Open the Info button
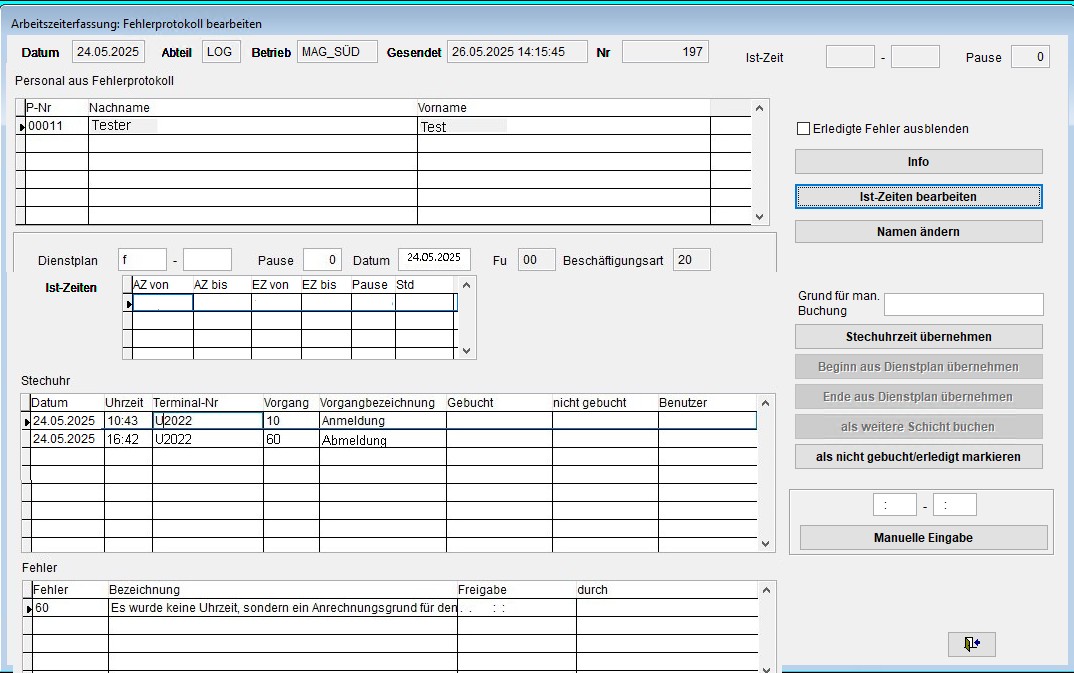Screen dimensions: 1074x673 (919, 162)
